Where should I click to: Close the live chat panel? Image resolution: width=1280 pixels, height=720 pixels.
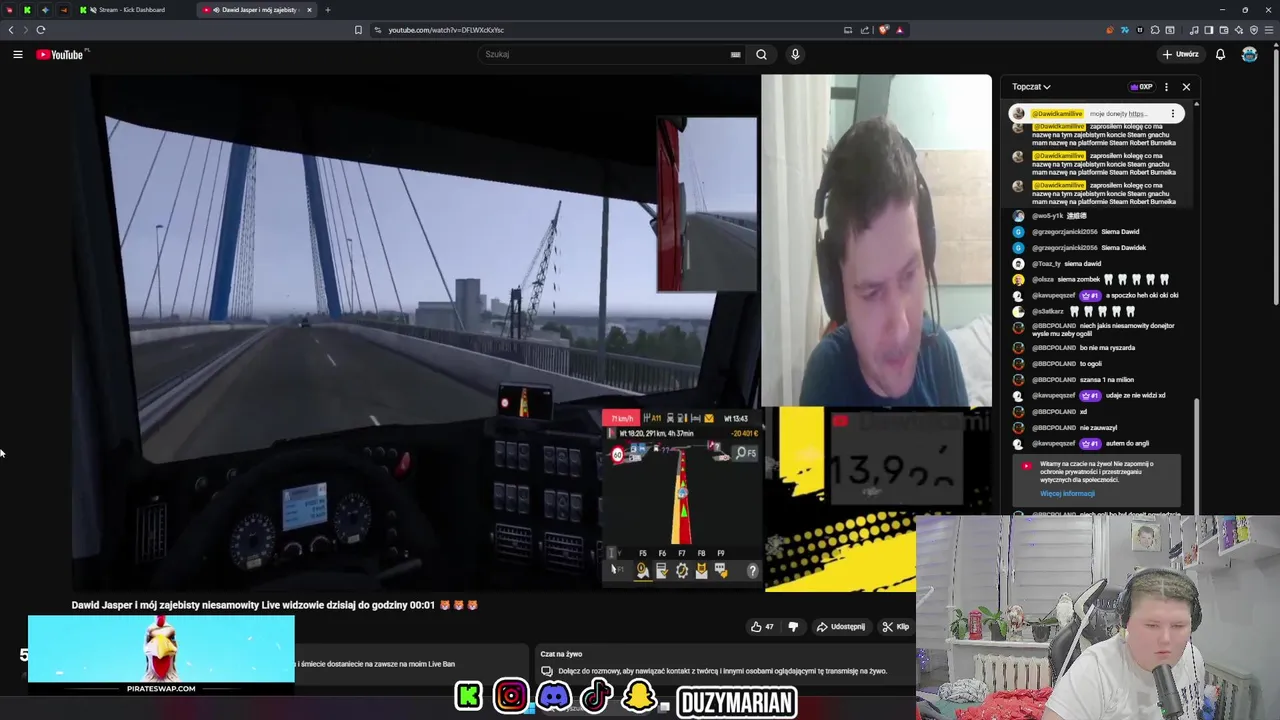click(1186, 87)
